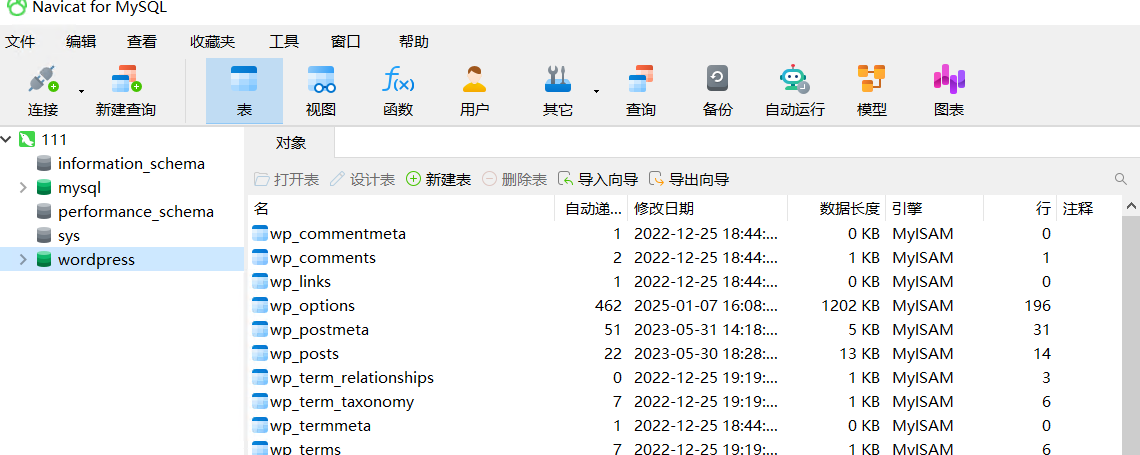Select the 视图 (View) toolbar icon
This screenshot has width=1140, height=455.
pos(321,92)
